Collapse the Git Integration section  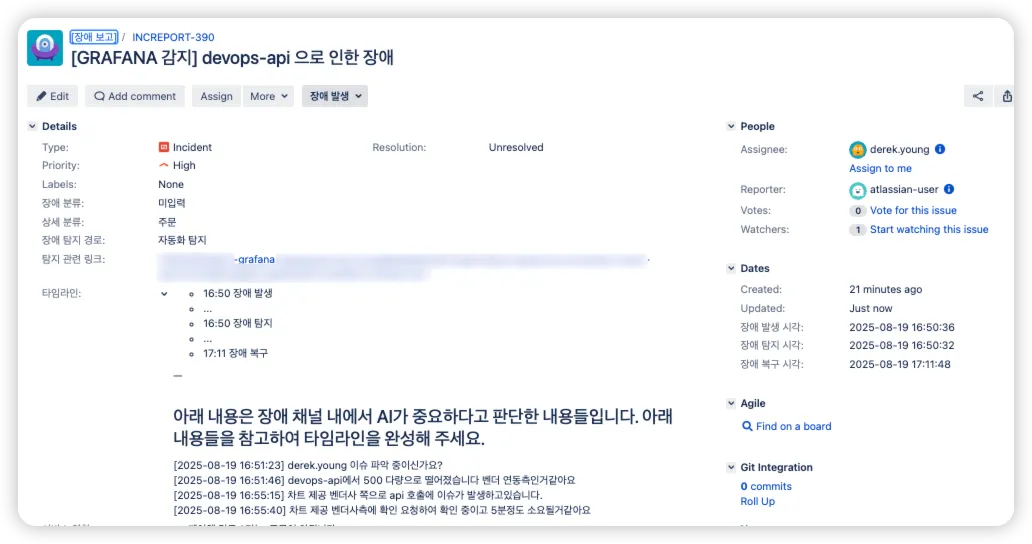(x=731, y=467)
